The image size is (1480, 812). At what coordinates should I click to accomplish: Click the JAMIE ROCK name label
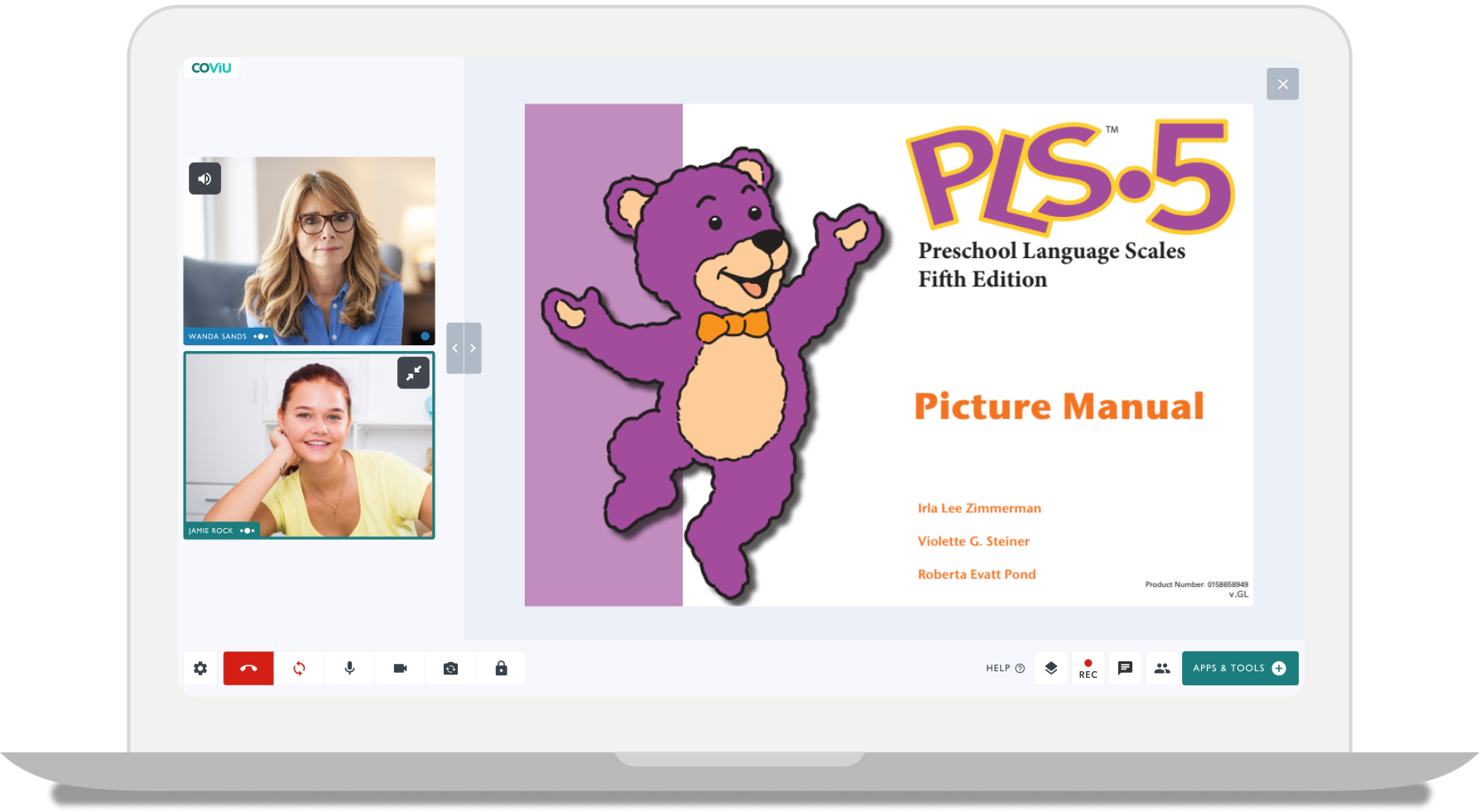(211, 531)
